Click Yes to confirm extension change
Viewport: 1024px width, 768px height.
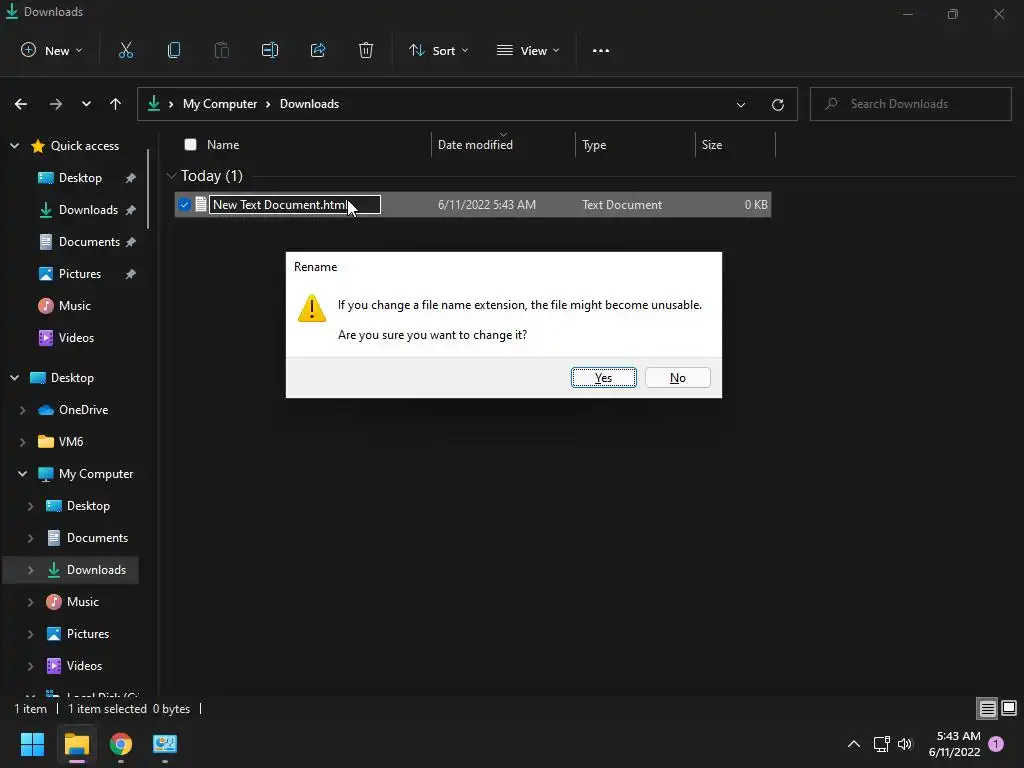[x=603, y=377]
